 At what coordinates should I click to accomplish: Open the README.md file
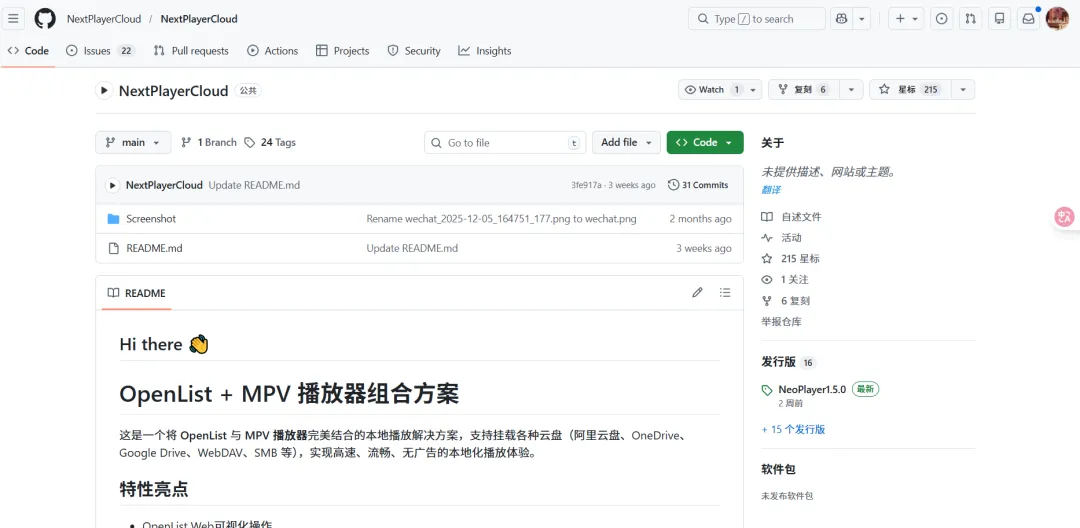click(x=154, y=248)
